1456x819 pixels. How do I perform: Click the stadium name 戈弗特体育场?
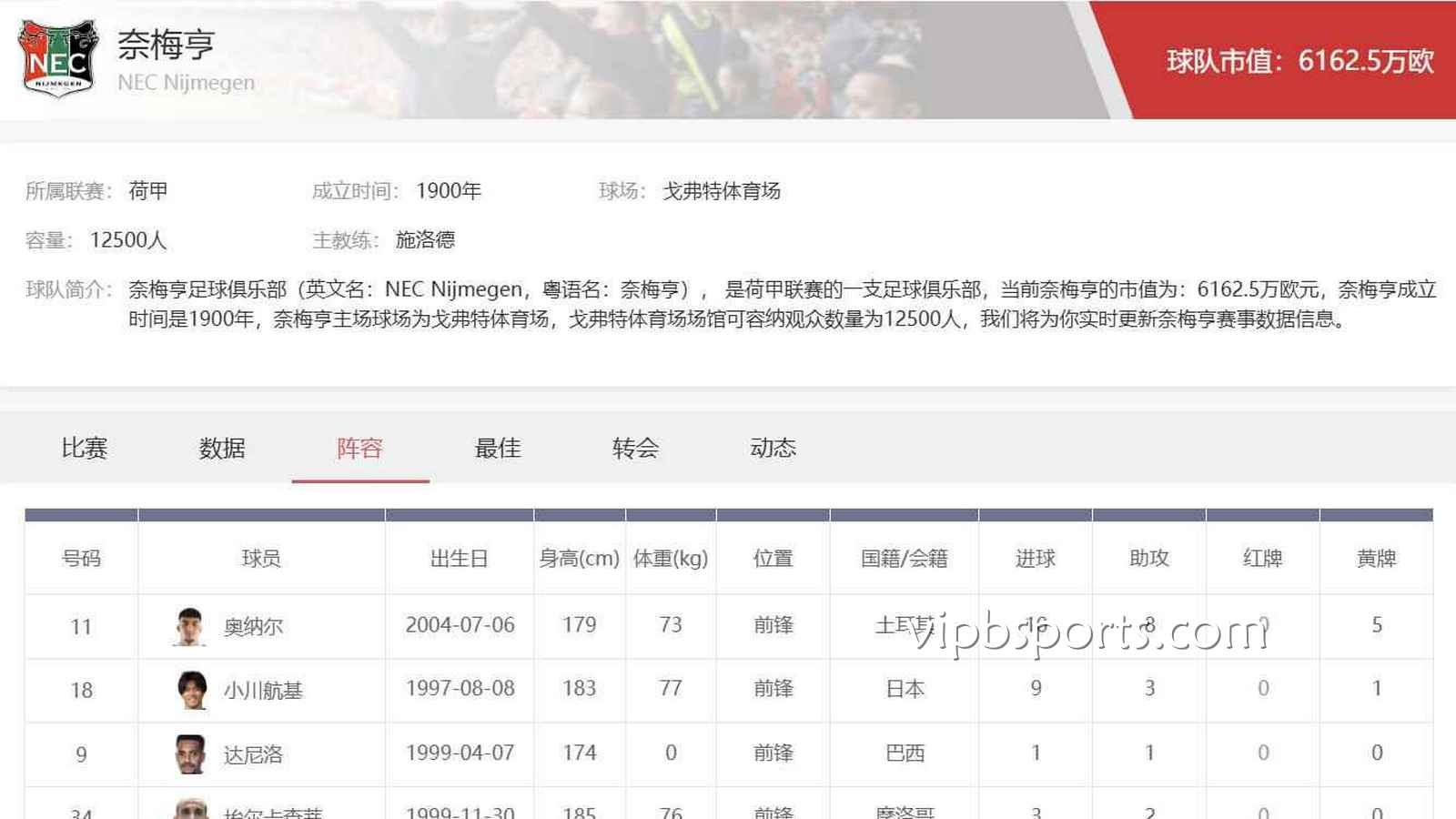click(x=722, y=191)
